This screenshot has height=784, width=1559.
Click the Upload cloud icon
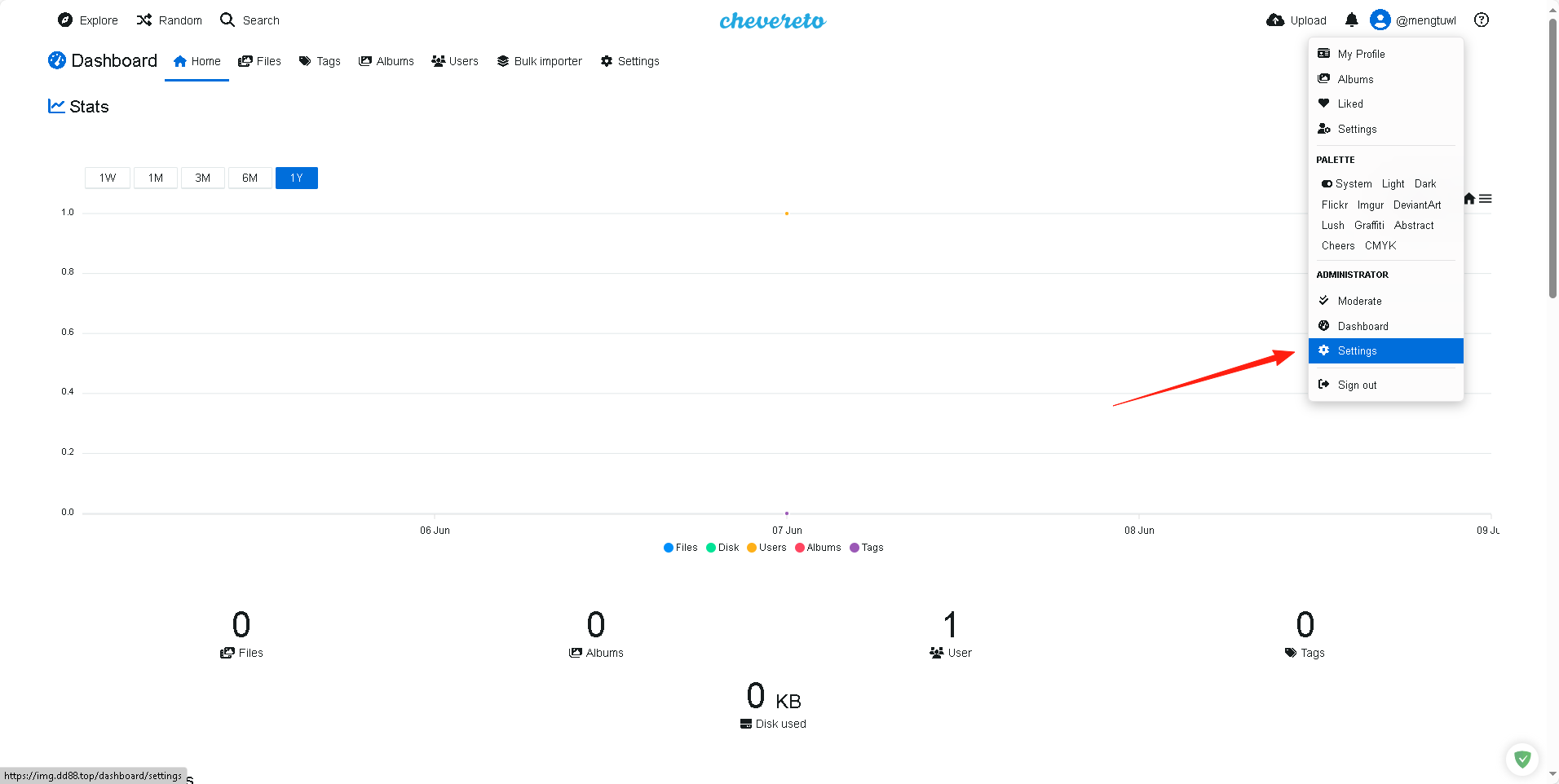[1275, 20]
